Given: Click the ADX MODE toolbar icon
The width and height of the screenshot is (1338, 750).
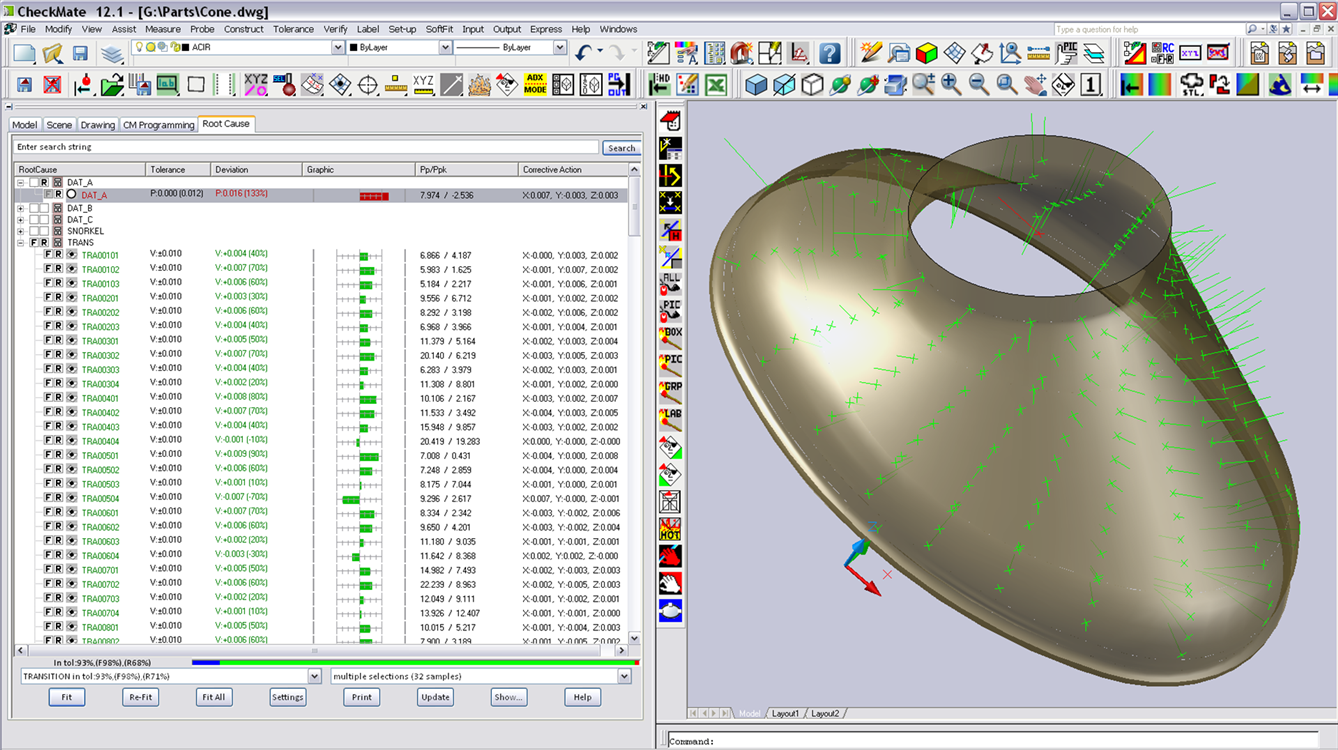Looking at the screenshot, I should click(x=535, y=85).
